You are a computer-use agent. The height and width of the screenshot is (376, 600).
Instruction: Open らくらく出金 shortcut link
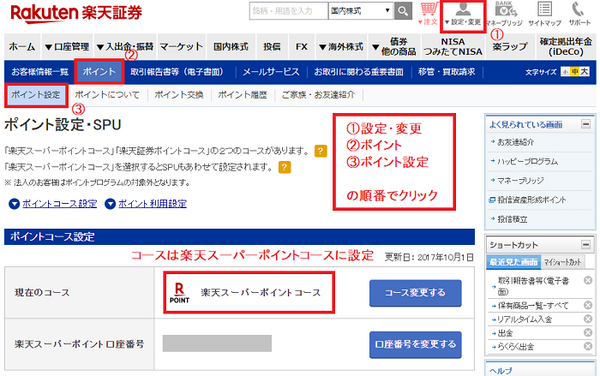coord(515,347)
